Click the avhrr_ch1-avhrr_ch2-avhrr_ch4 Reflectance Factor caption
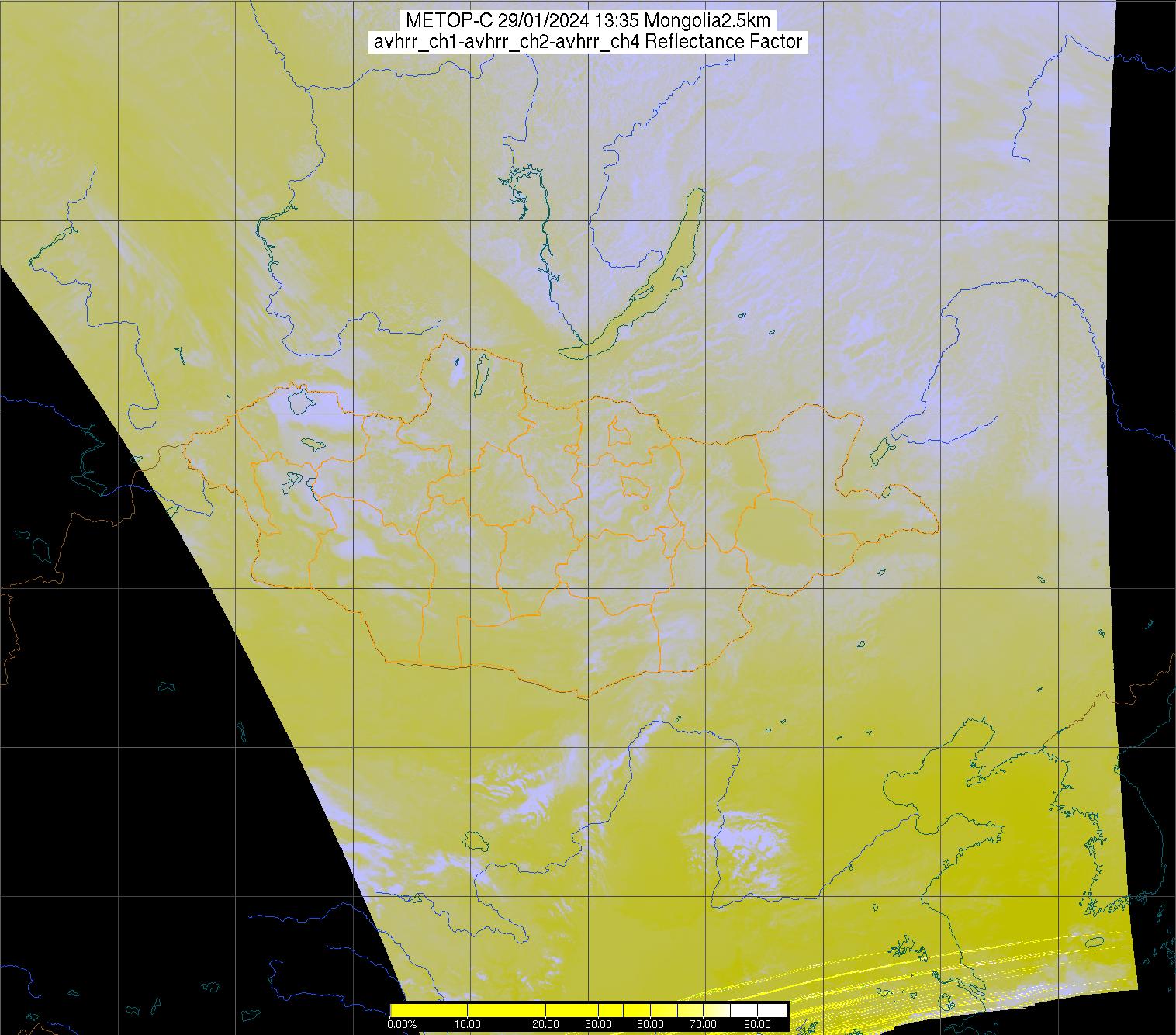This screenshot has width=1176, height=1035. (588, 42)
